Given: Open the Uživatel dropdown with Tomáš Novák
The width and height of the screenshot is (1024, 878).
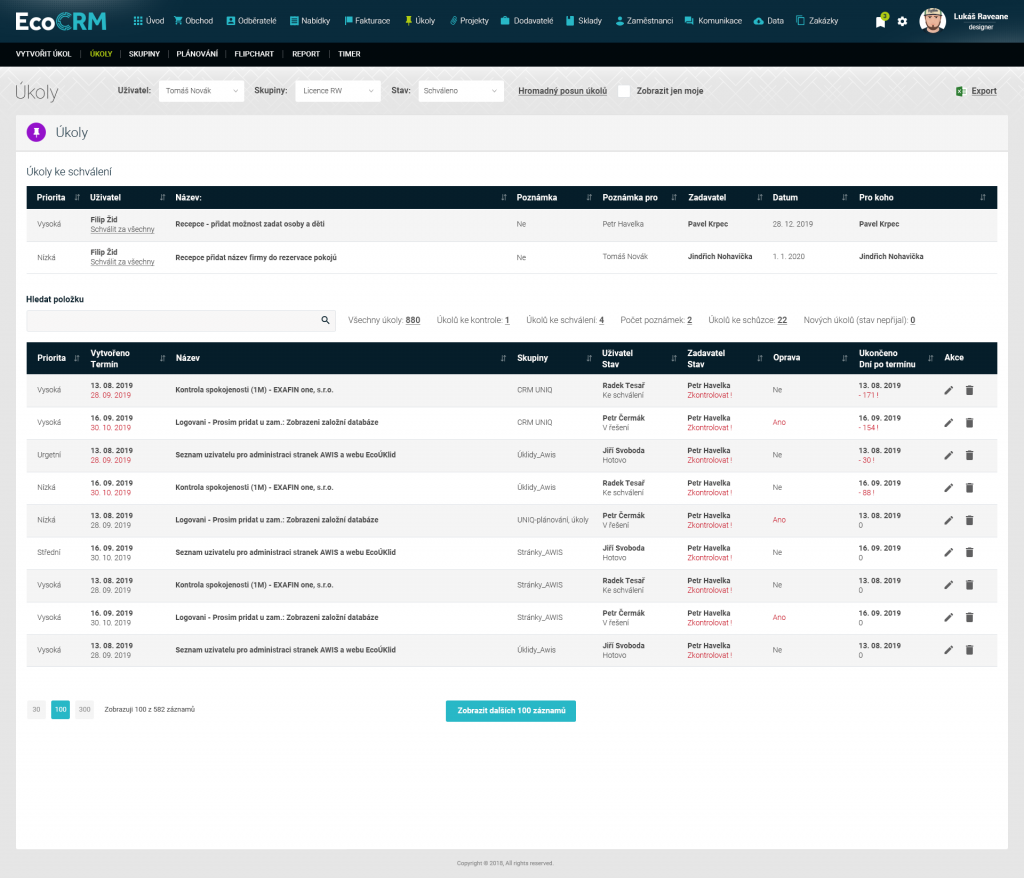Looking at the screenshot, I should 201,91.
